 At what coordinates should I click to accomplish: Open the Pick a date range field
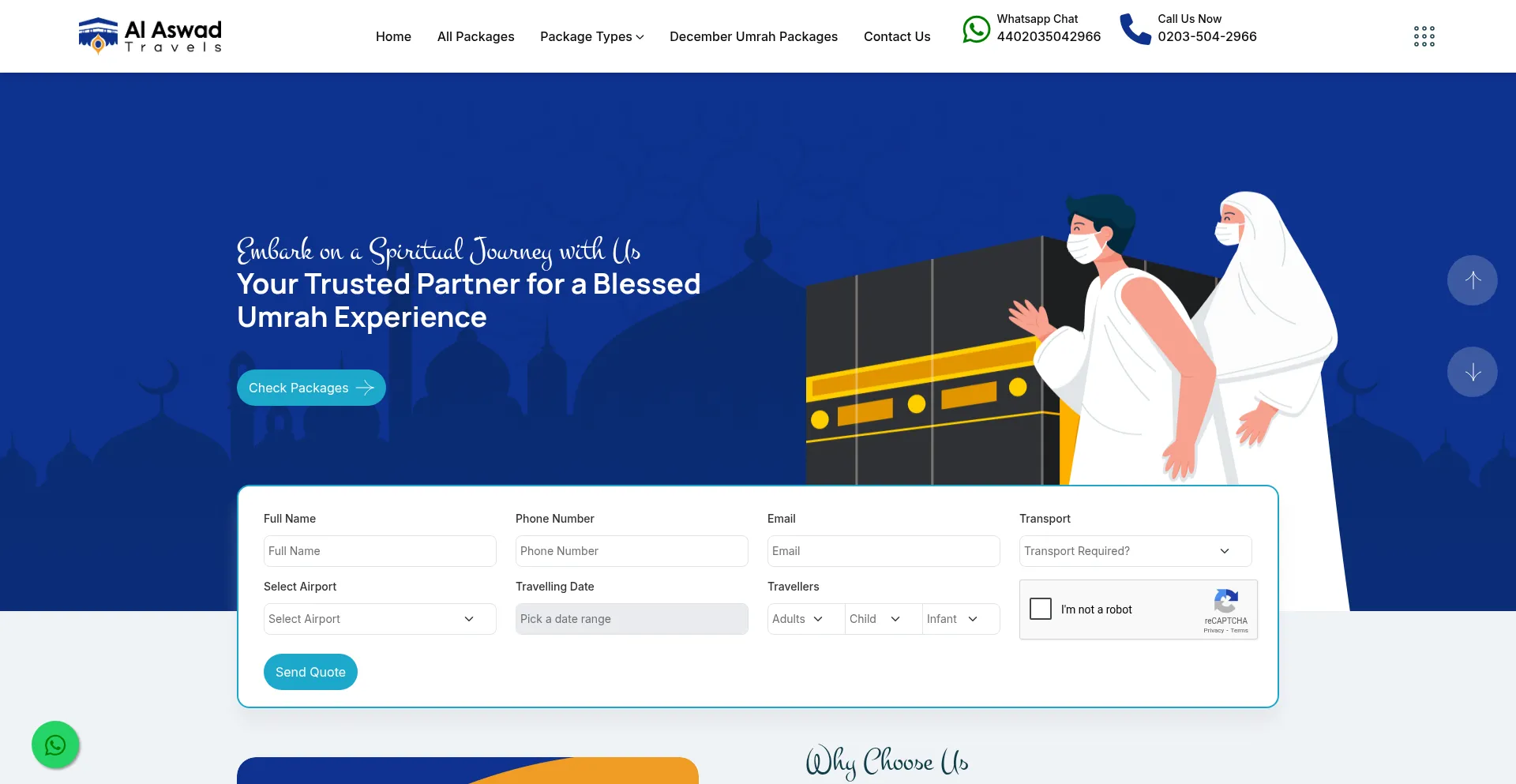pyautogui.click(x=632, y=619)
